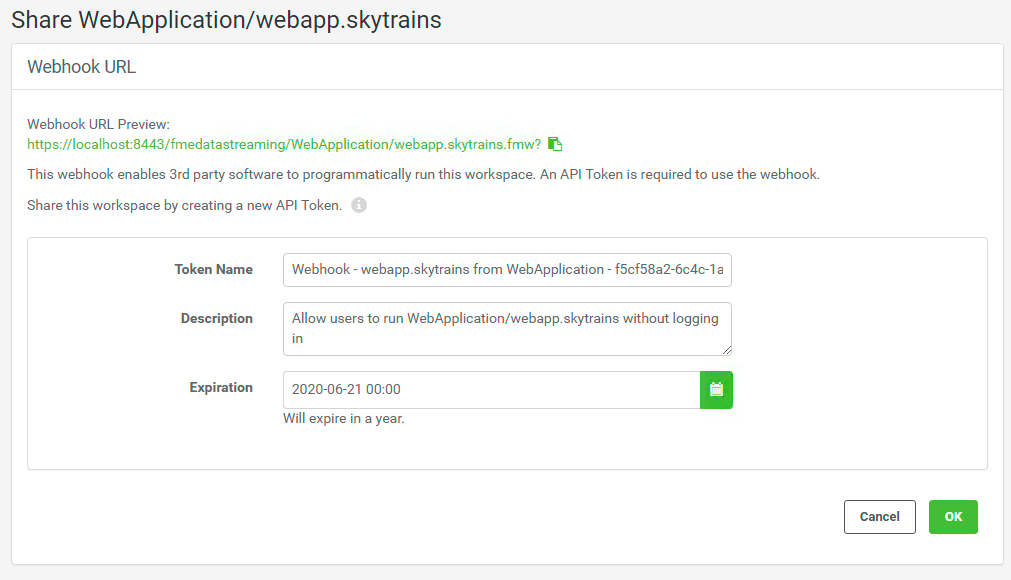
Task: Open the green calendar date picker
Action: pos(716,390)
